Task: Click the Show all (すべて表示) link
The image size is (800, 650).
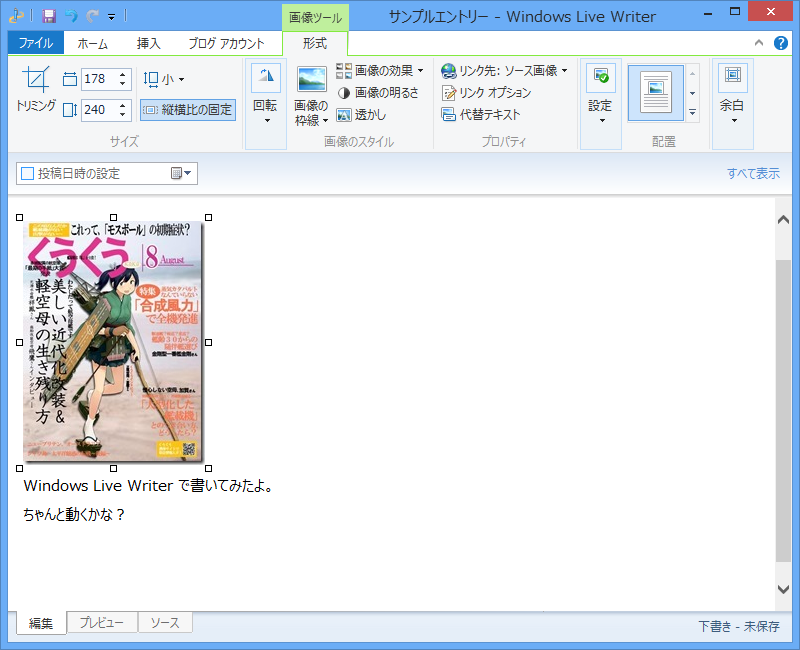Action: pyautogui.click(x=754, y=173)
